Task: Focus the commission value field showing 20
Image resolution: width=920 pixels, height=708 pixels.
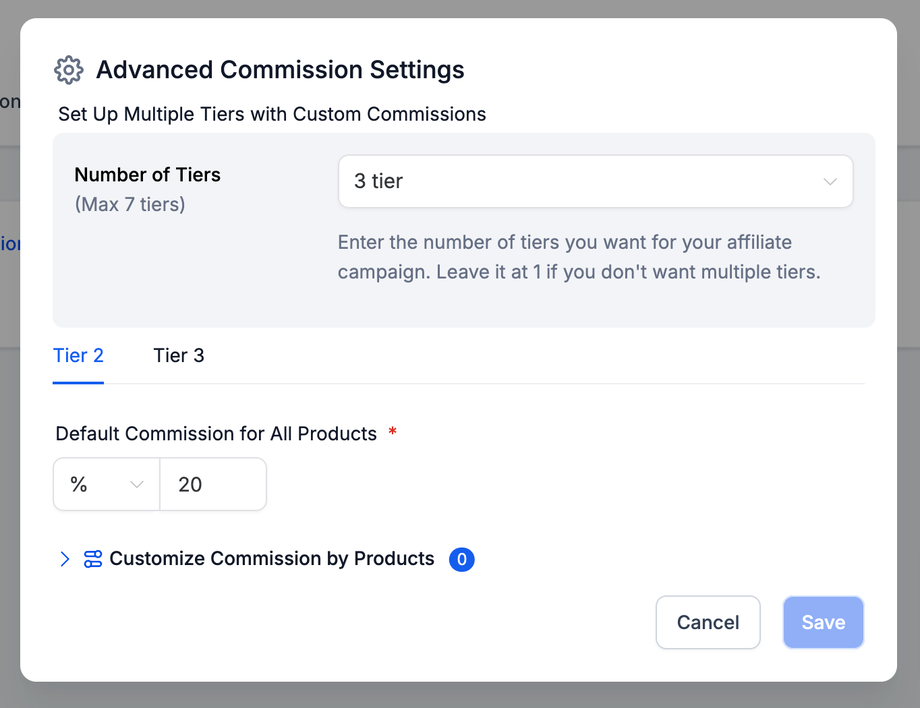Action: point(213,485)
